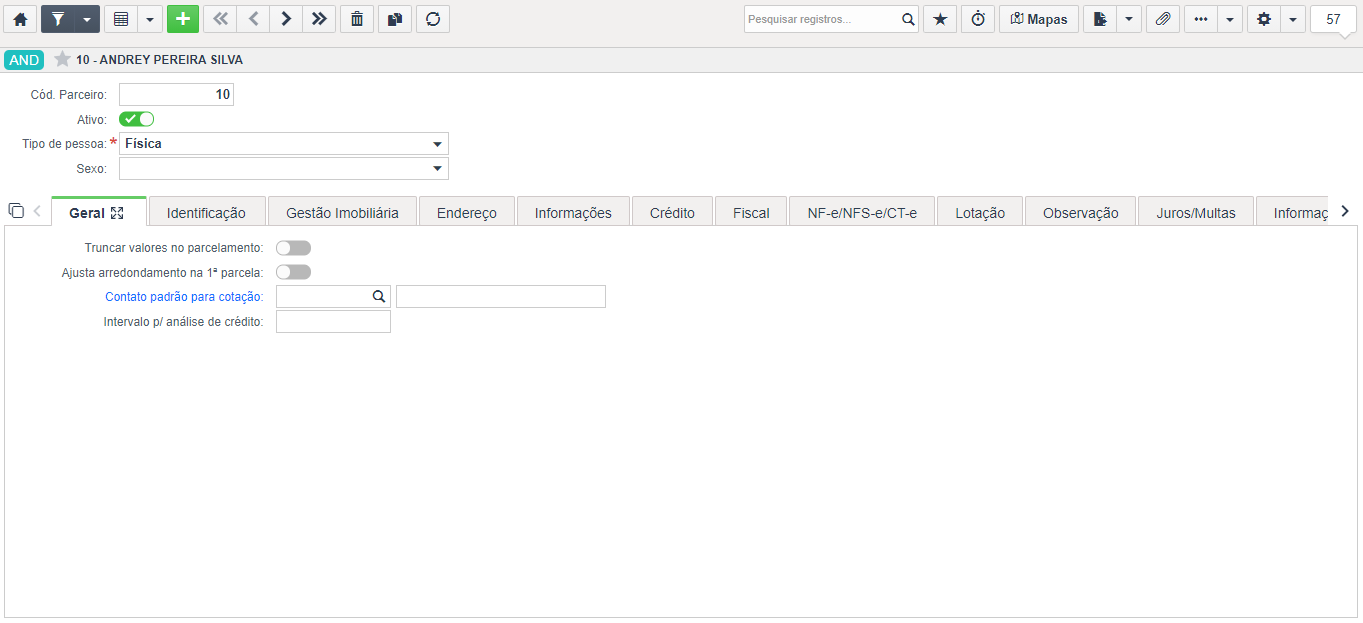
Task: Follow the Contato padrão para cotação link
Action: (184, 297)
